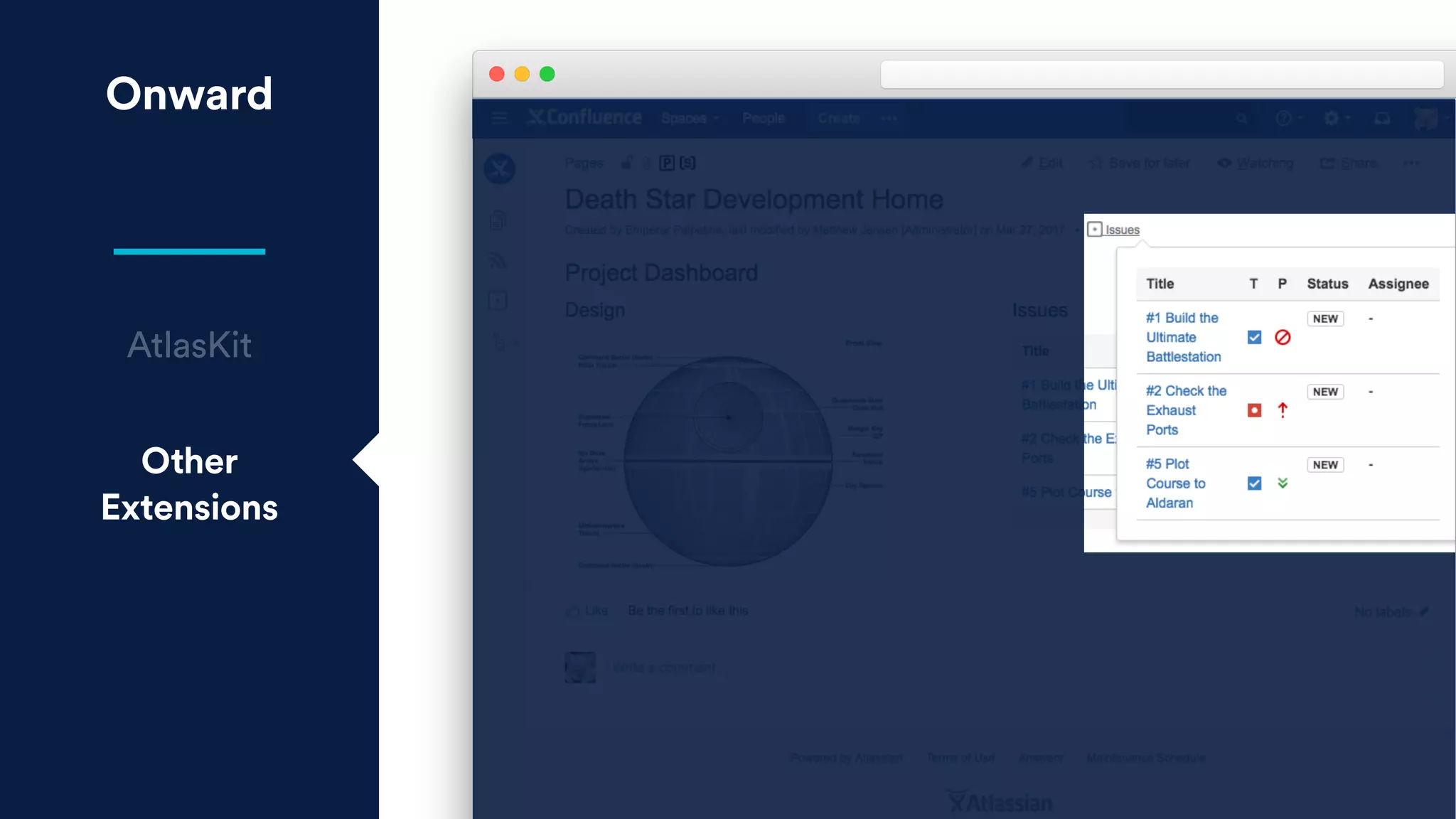The image size is (1456, 819).
Task: Click Save for later
Action: click(x=1140, y=163)
